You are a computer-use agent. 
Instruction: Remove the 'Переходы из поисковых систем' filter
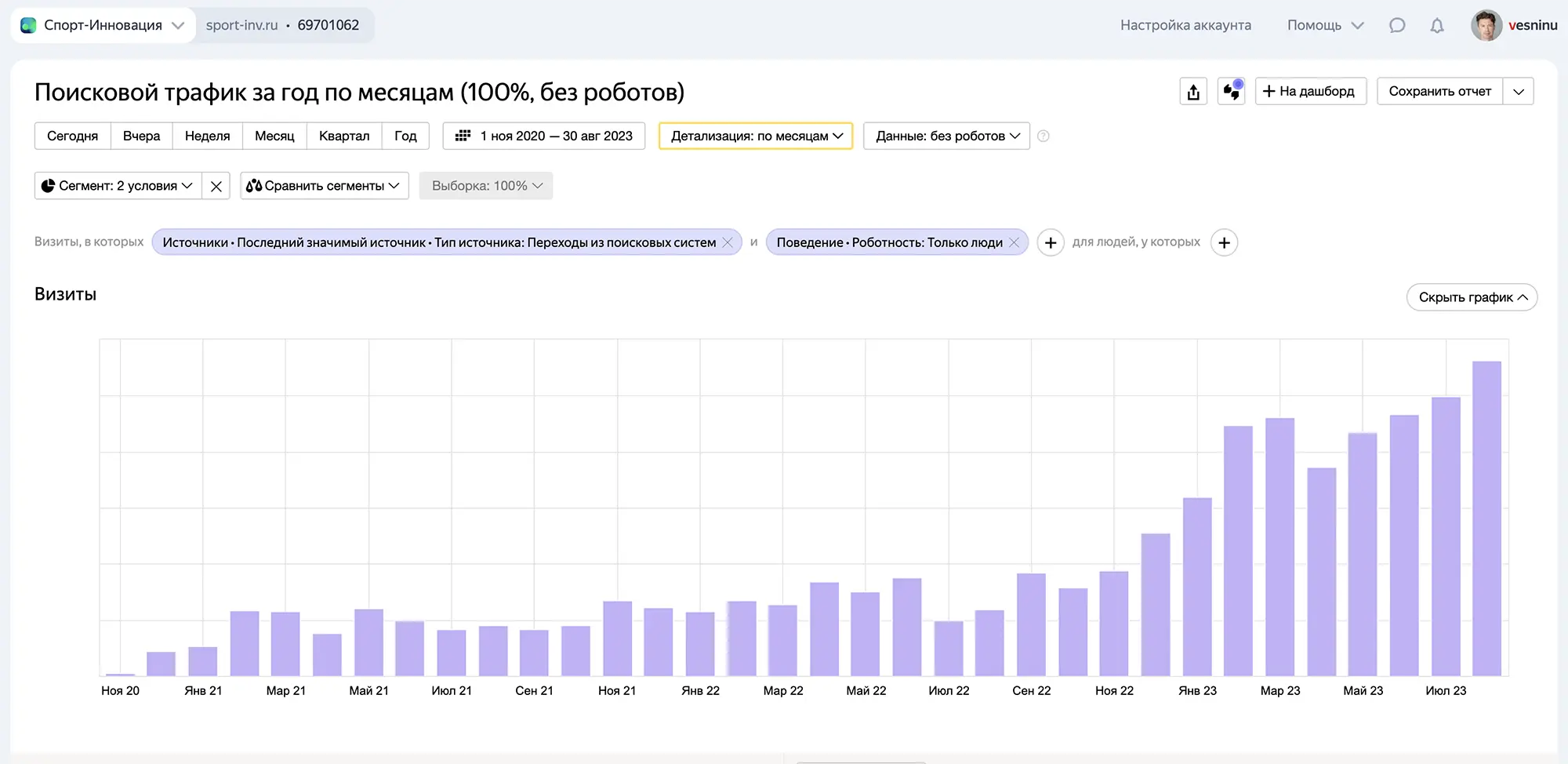coord(728,242)
